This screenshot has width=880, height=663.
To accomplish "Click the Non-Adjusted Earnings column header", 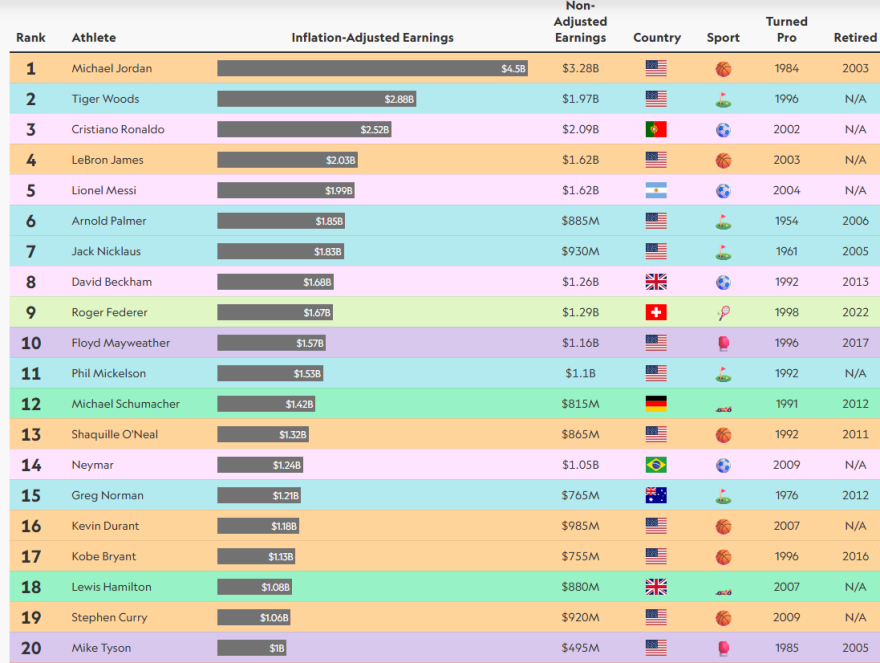I will click(x=580, y=22).
